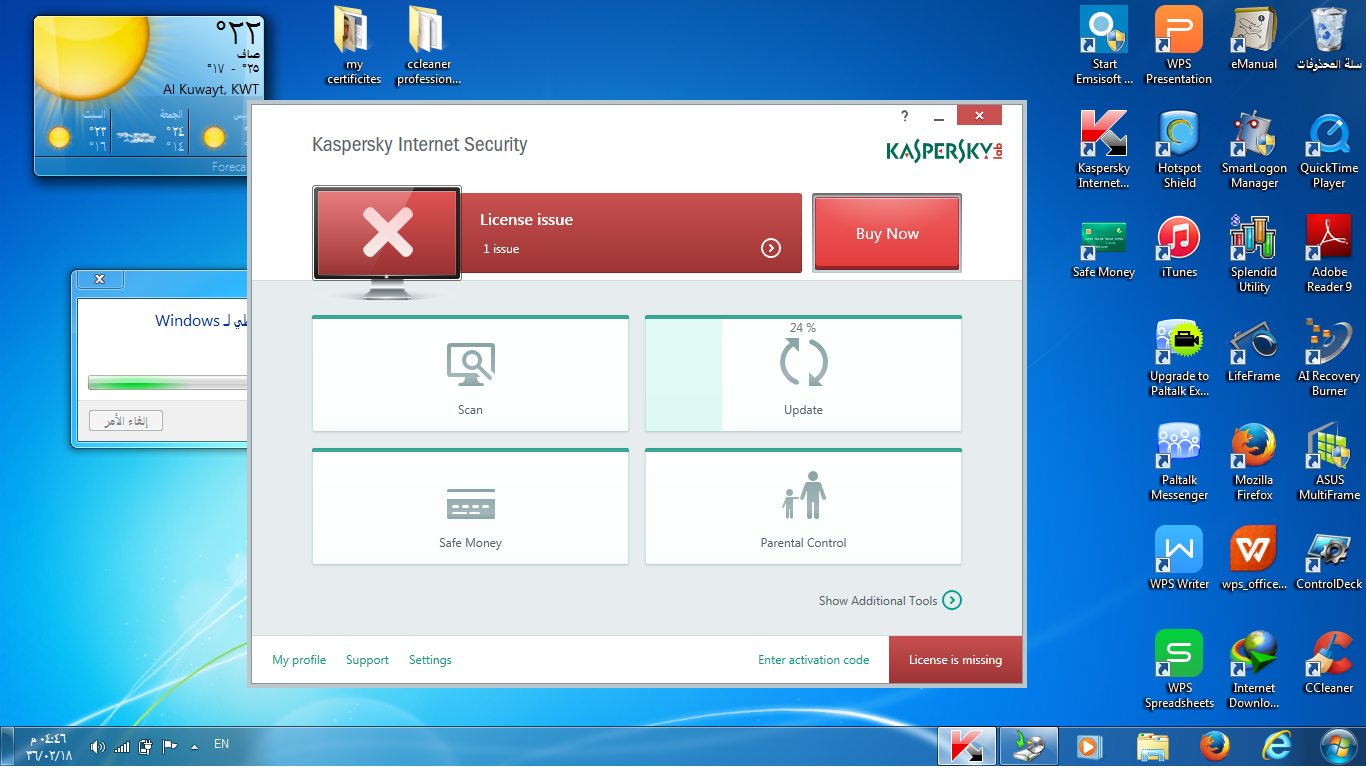Click the download drive taskbar button
The width and height of the screenshot is (1366, 768).
click(x=1029, y=747)
